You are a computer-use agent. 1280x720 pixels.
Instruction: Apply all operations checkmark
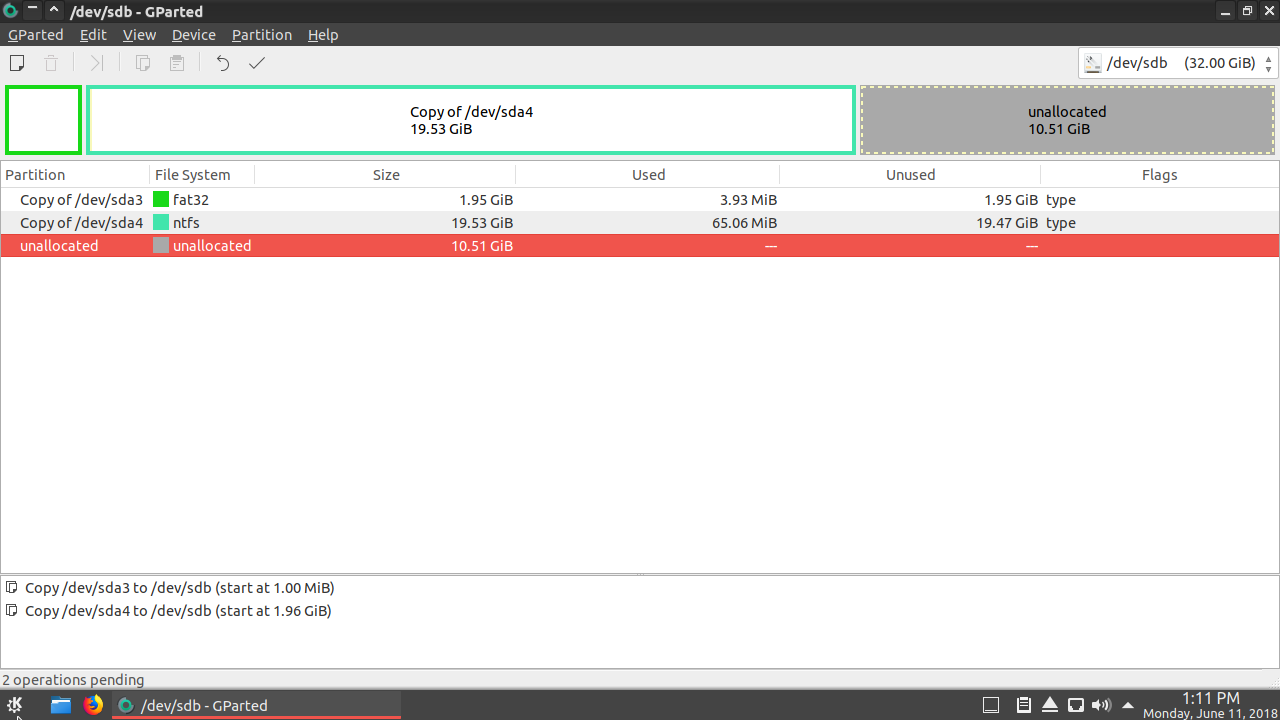257,63
